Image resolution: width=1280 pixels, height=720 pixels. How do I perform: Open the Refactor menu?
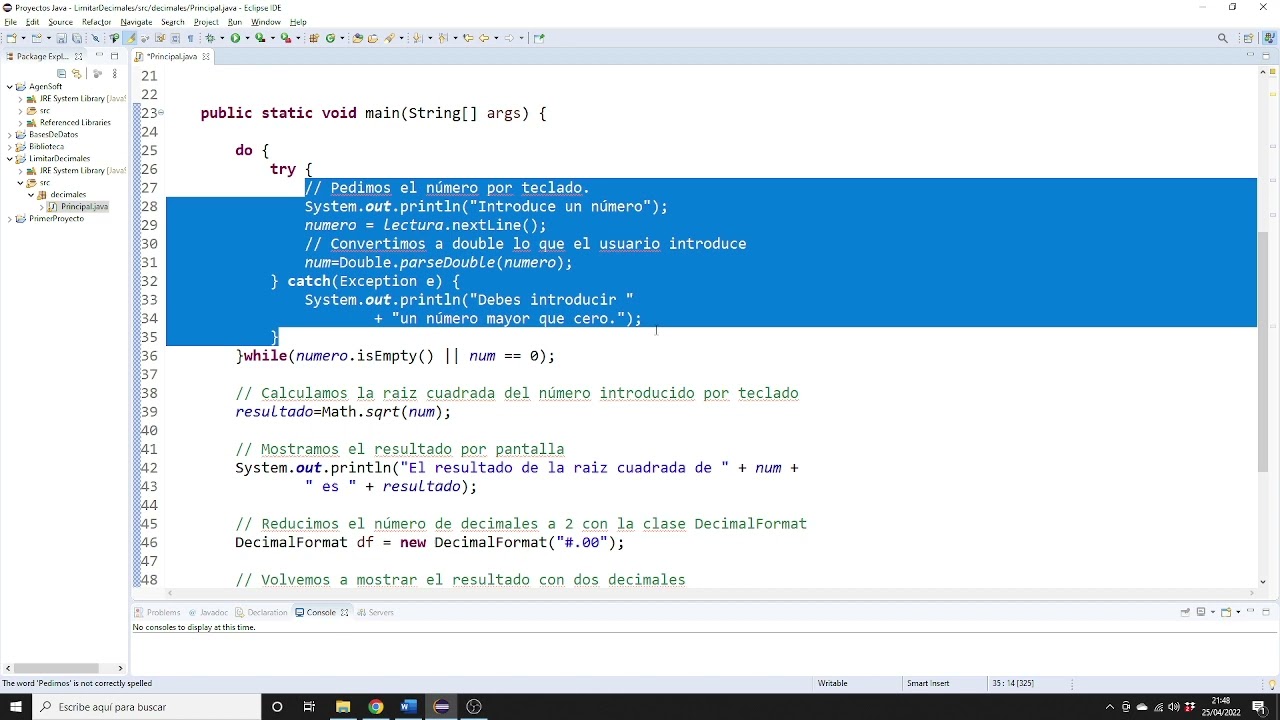(x=96, y=22)
